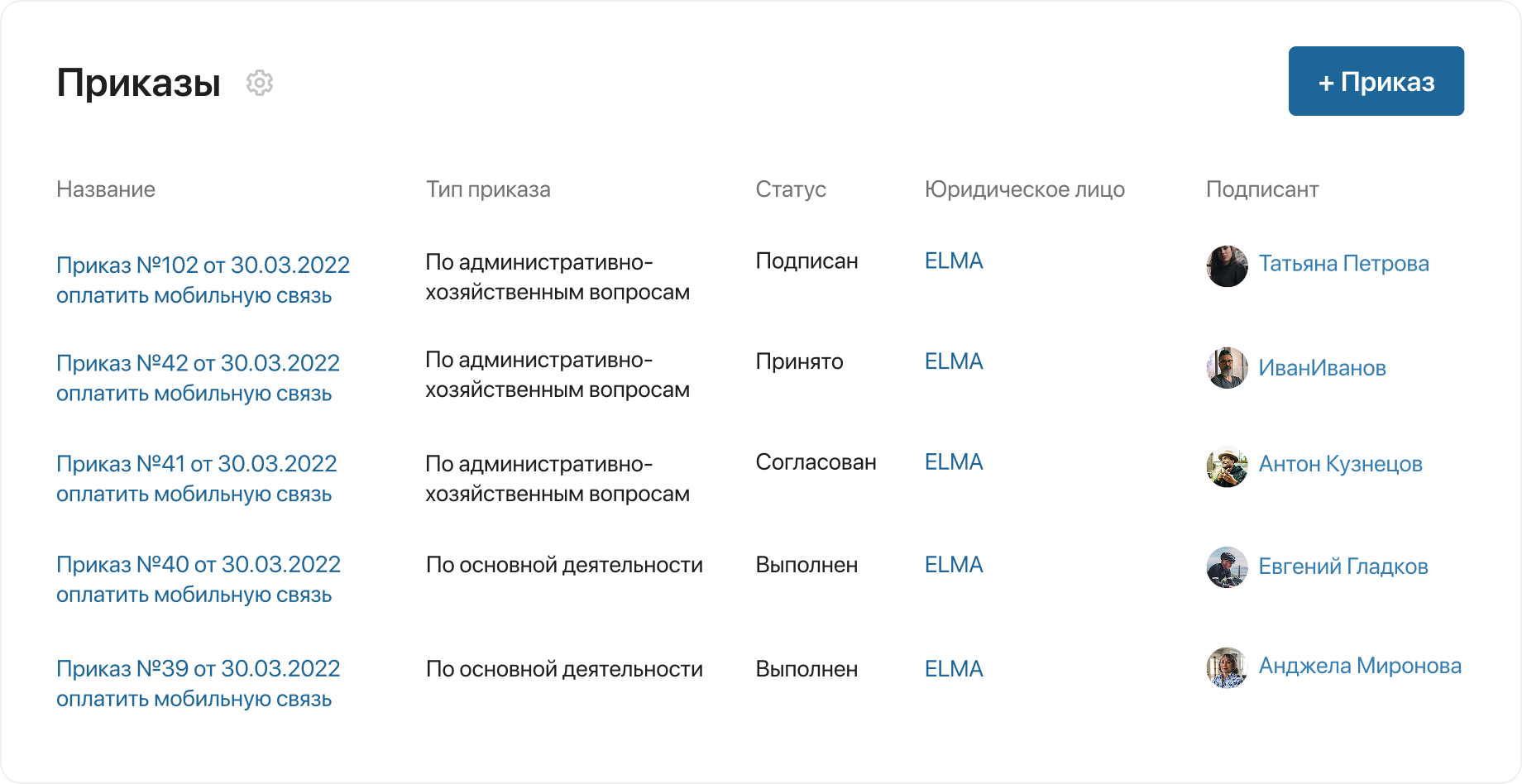Viewport: 1522px width, 784px height.
Task: Open settings via the gear icon
Action: (x=261, y=83)
